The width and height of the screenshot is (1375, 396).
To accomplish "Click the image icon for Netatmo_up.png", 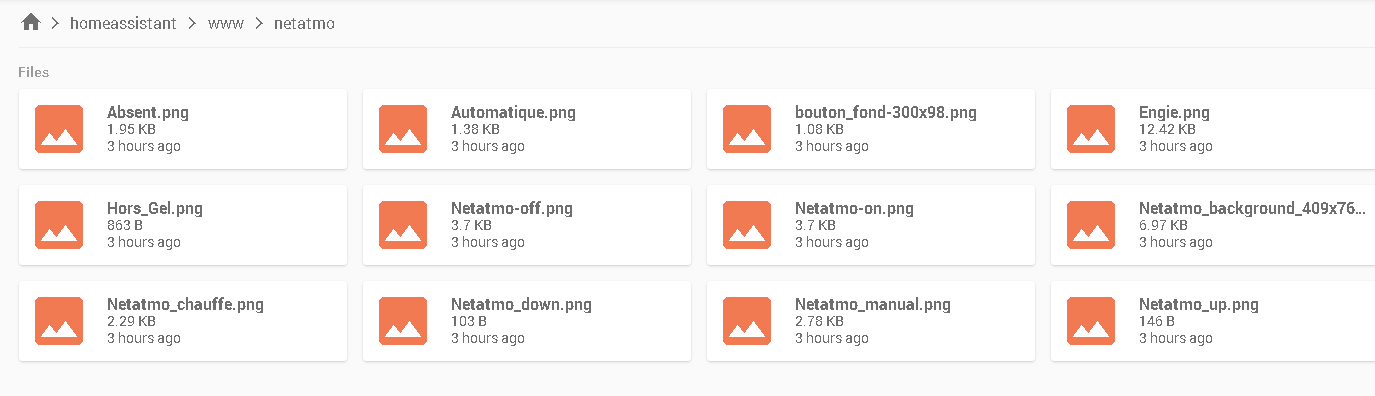I will [1091, 321].
